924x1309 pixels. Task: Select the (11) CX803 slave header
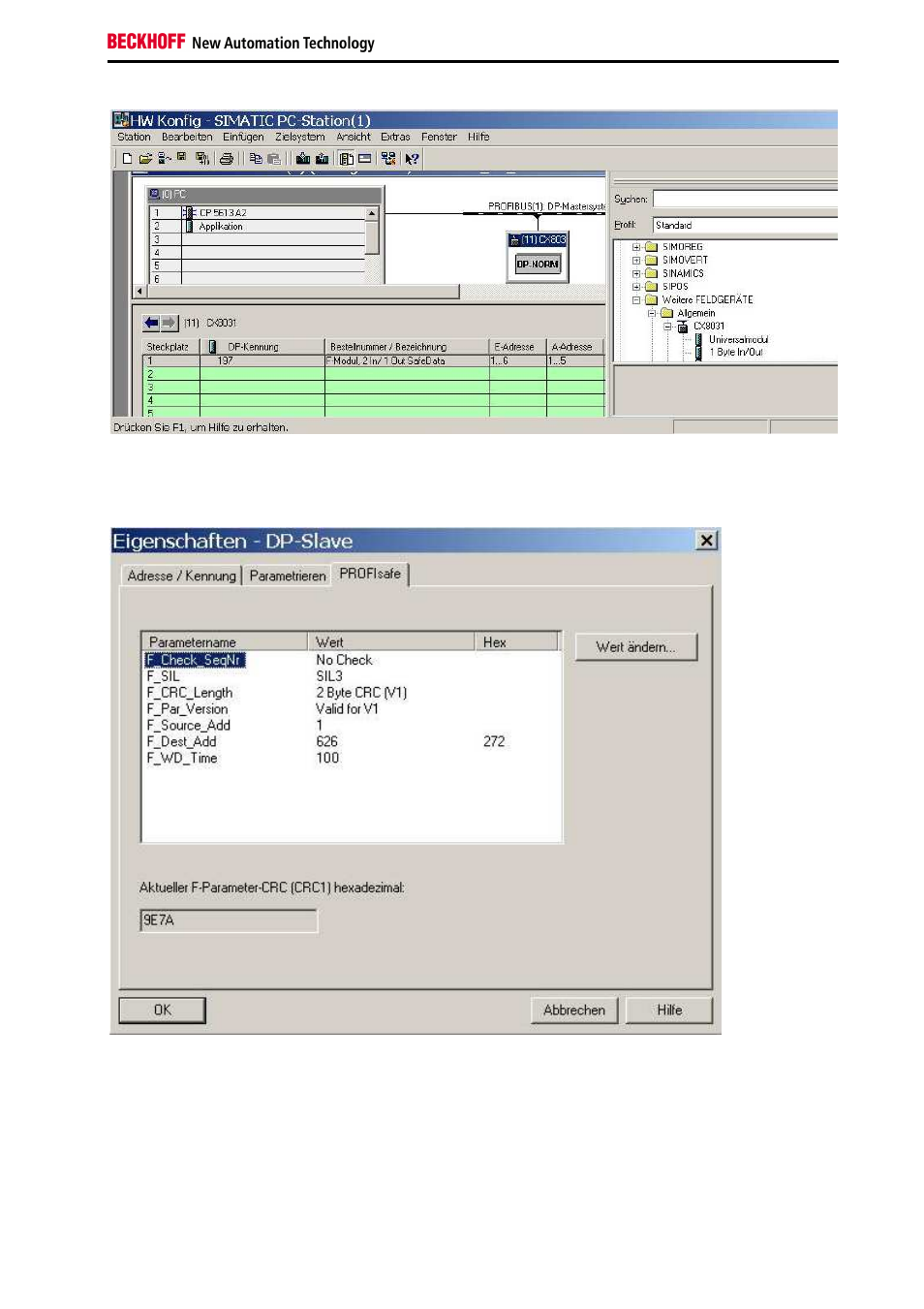click(x=538, y=239)
